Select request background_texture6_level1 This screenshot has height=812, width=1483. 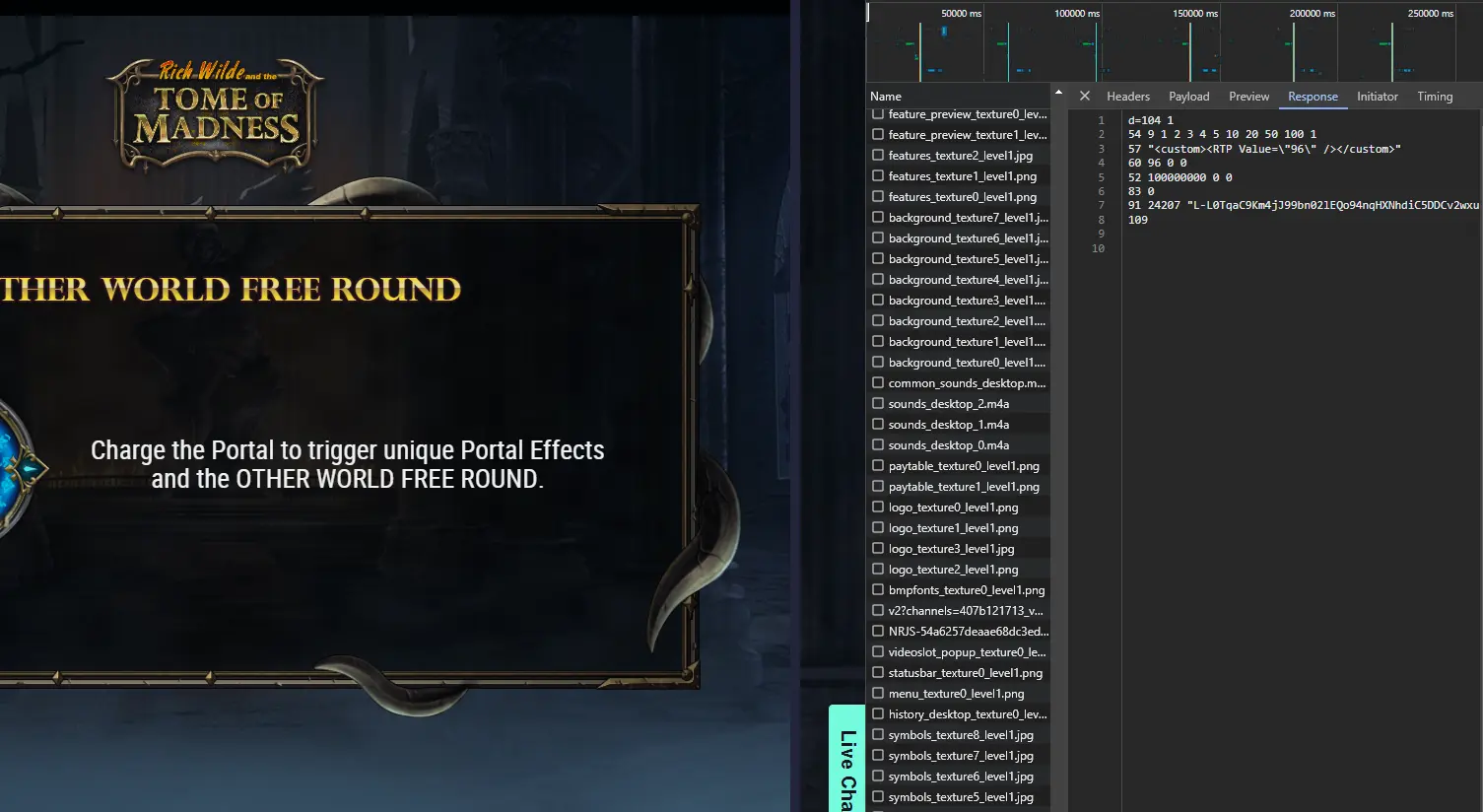(x=968, y=238)
